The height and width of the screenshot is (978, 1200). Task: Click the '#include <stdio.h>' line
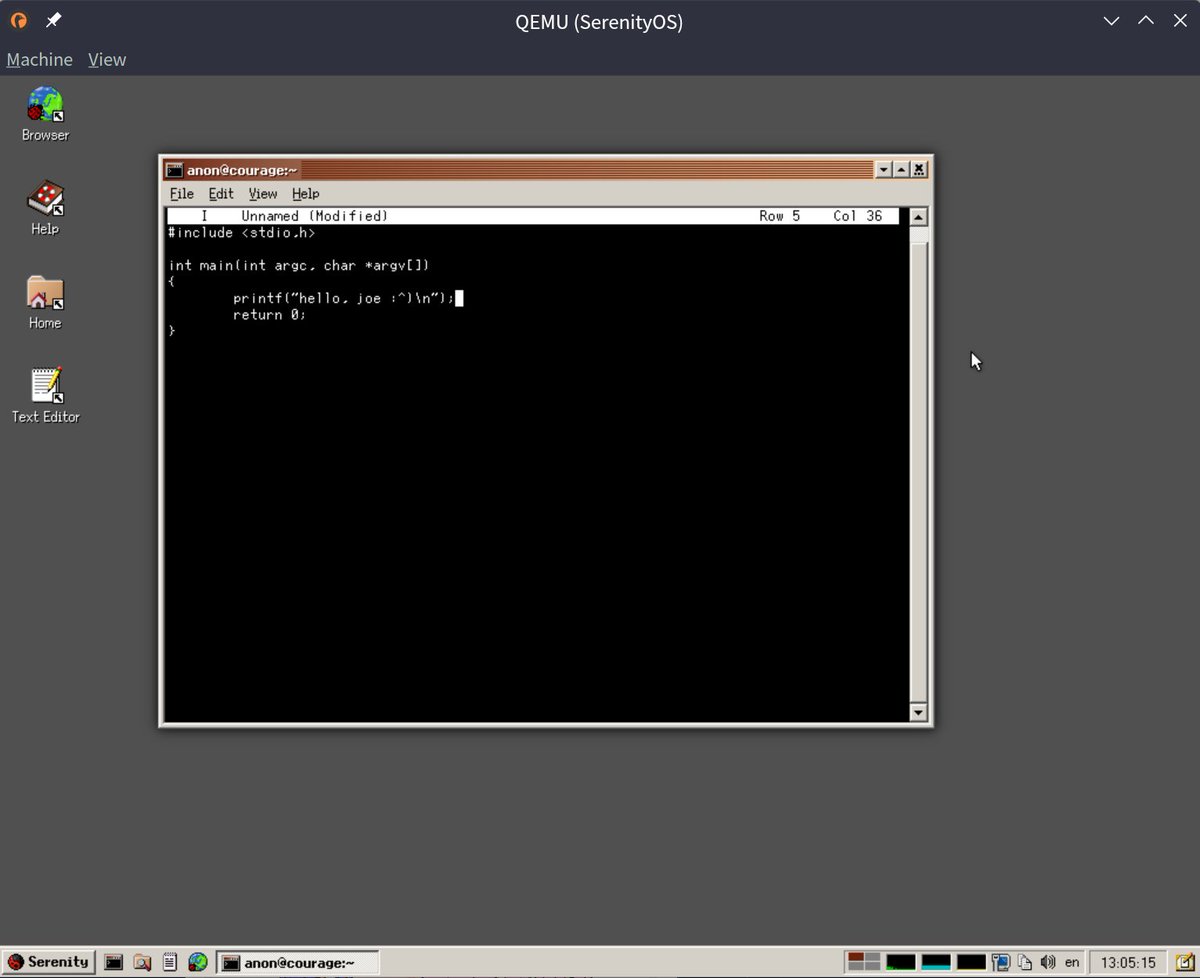(x=242, y=233)
